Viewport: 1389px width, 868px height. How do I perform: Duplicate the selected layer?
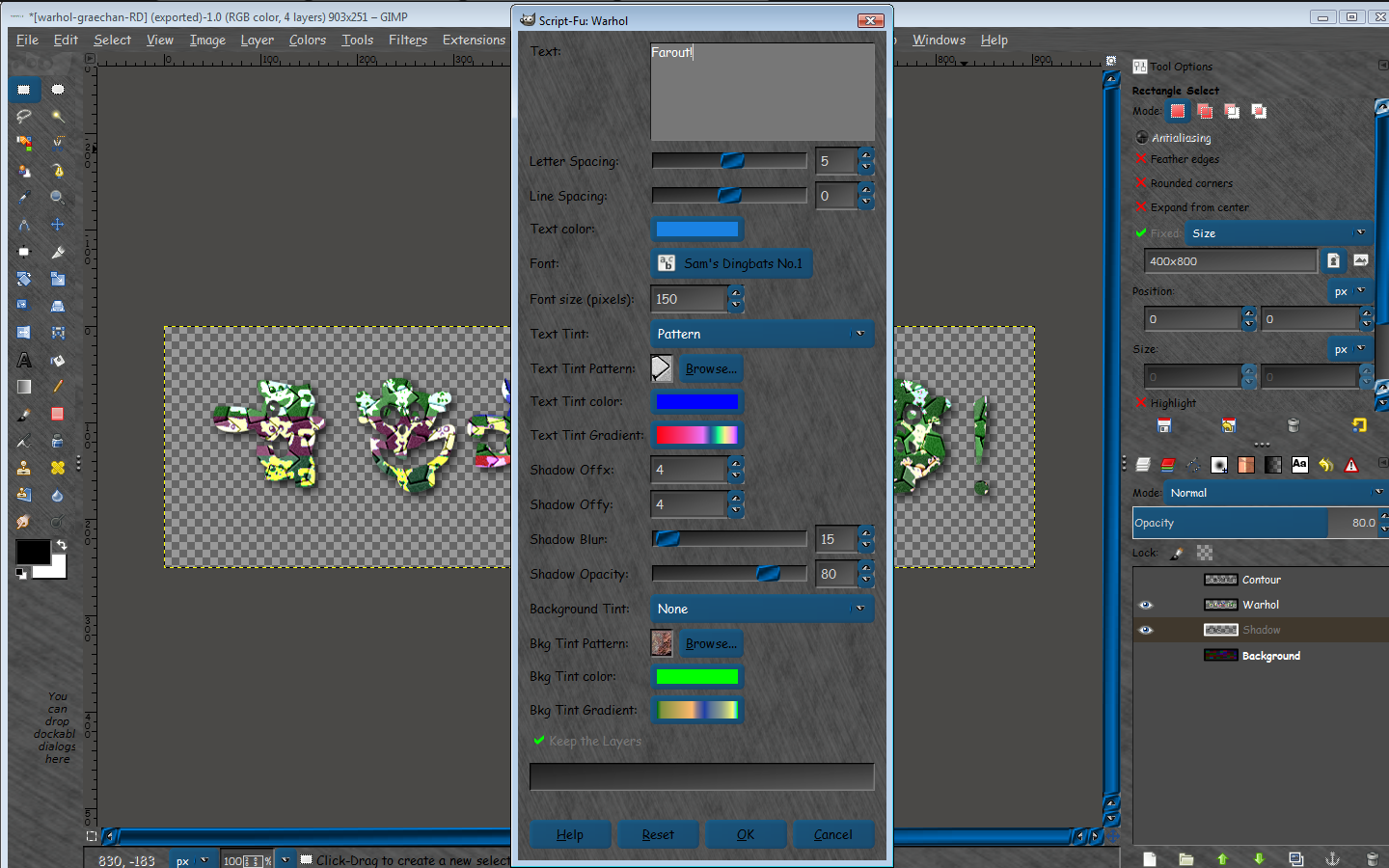[x=1296, y=858]
